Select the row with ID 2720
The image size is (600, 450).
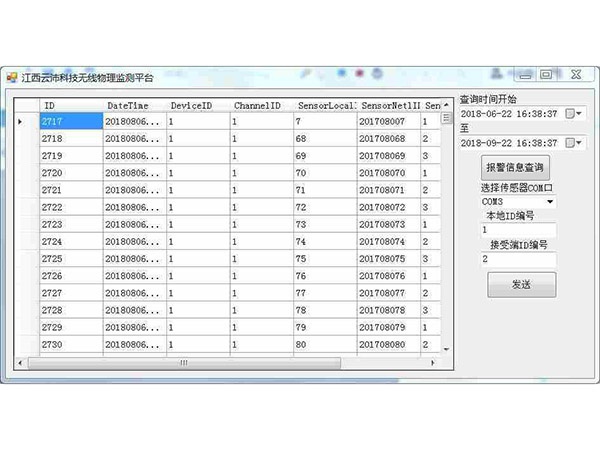(x=70, y=173)
